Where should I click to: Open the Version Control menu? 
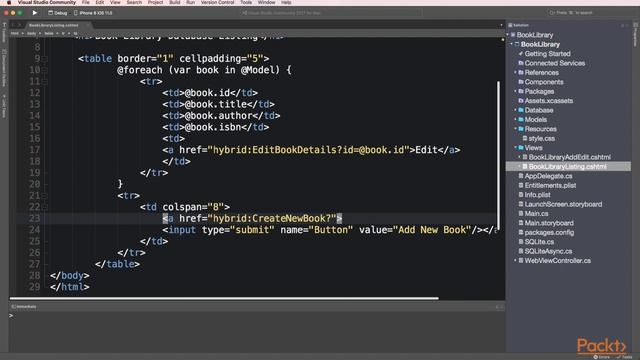click(218, 2)
